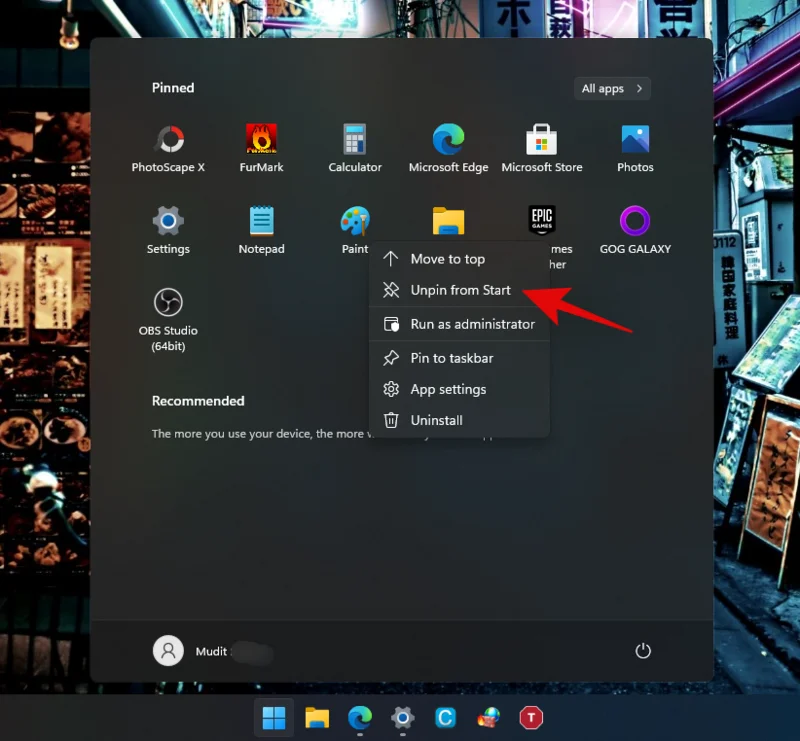The width and height of the screenshot is (800, 741).
Task: Open File Explorer from the taskbar
Action: coord(316,718)
